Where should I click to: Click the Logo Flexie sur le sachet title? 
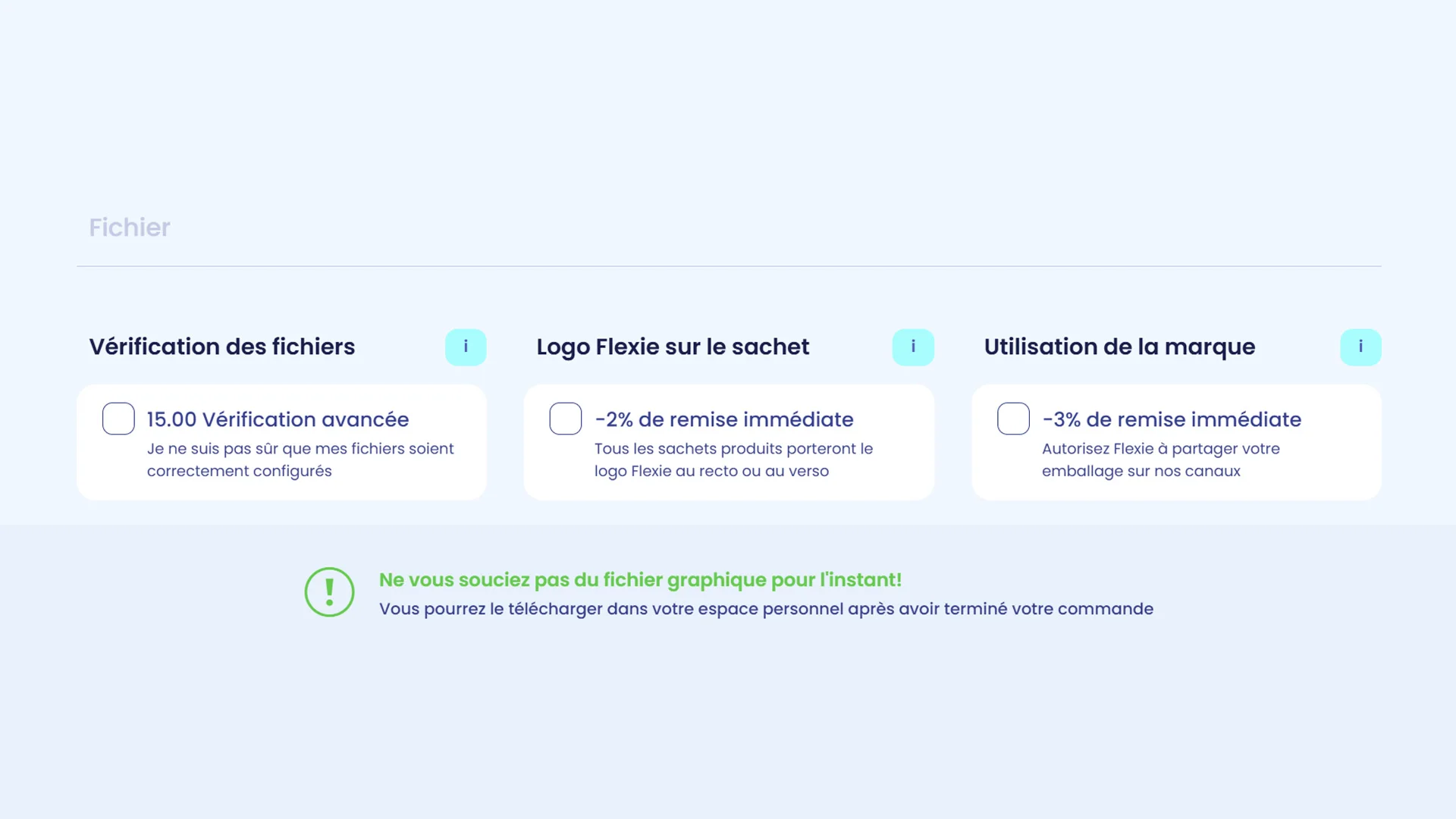(x=673, y=347)
